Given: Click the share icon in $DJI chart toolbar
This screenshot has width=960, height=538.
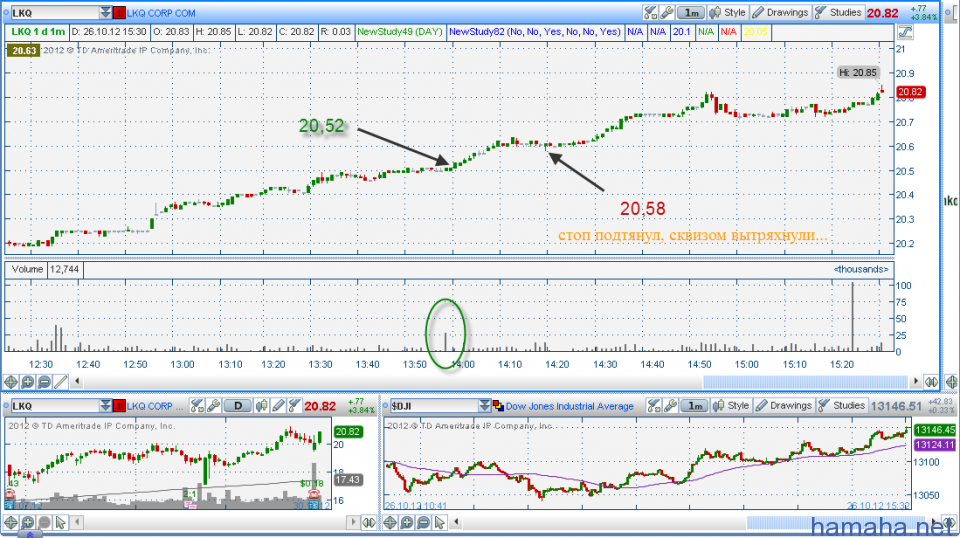Looking at the screenshot, I should tap(654, 406).
